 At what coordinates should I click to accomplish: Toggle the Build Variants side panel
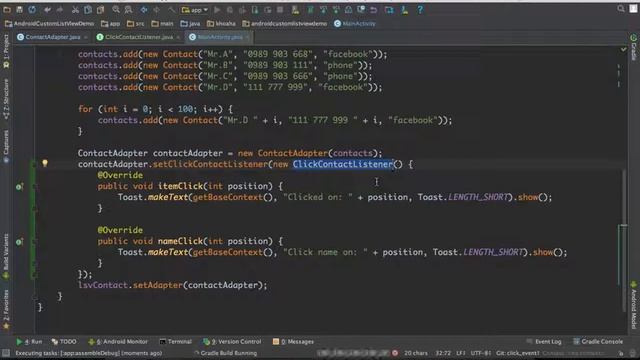(x=6, y=256)
